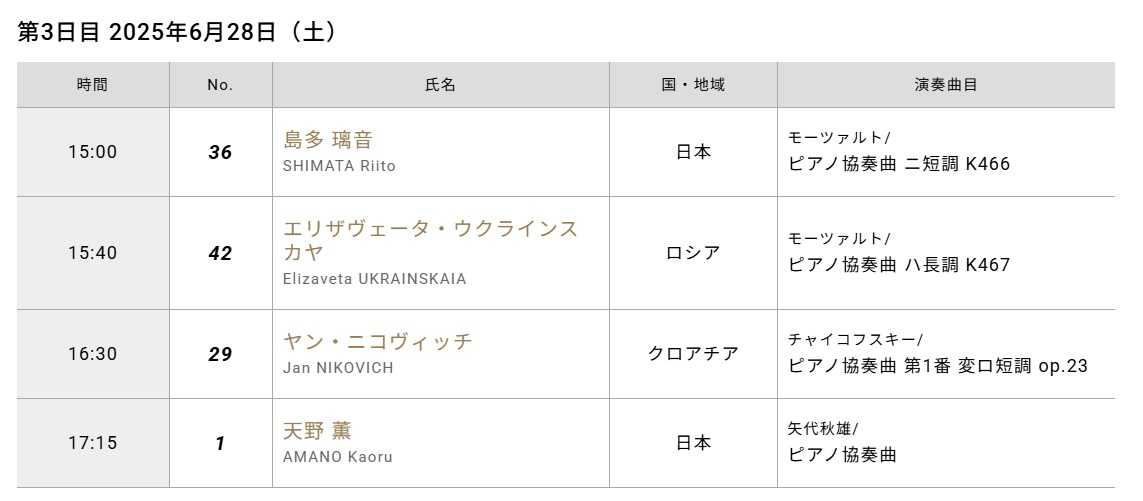Select the 17:15 time cell
Viewport: 1143px width, 501px height.
(x=92, y=443)
